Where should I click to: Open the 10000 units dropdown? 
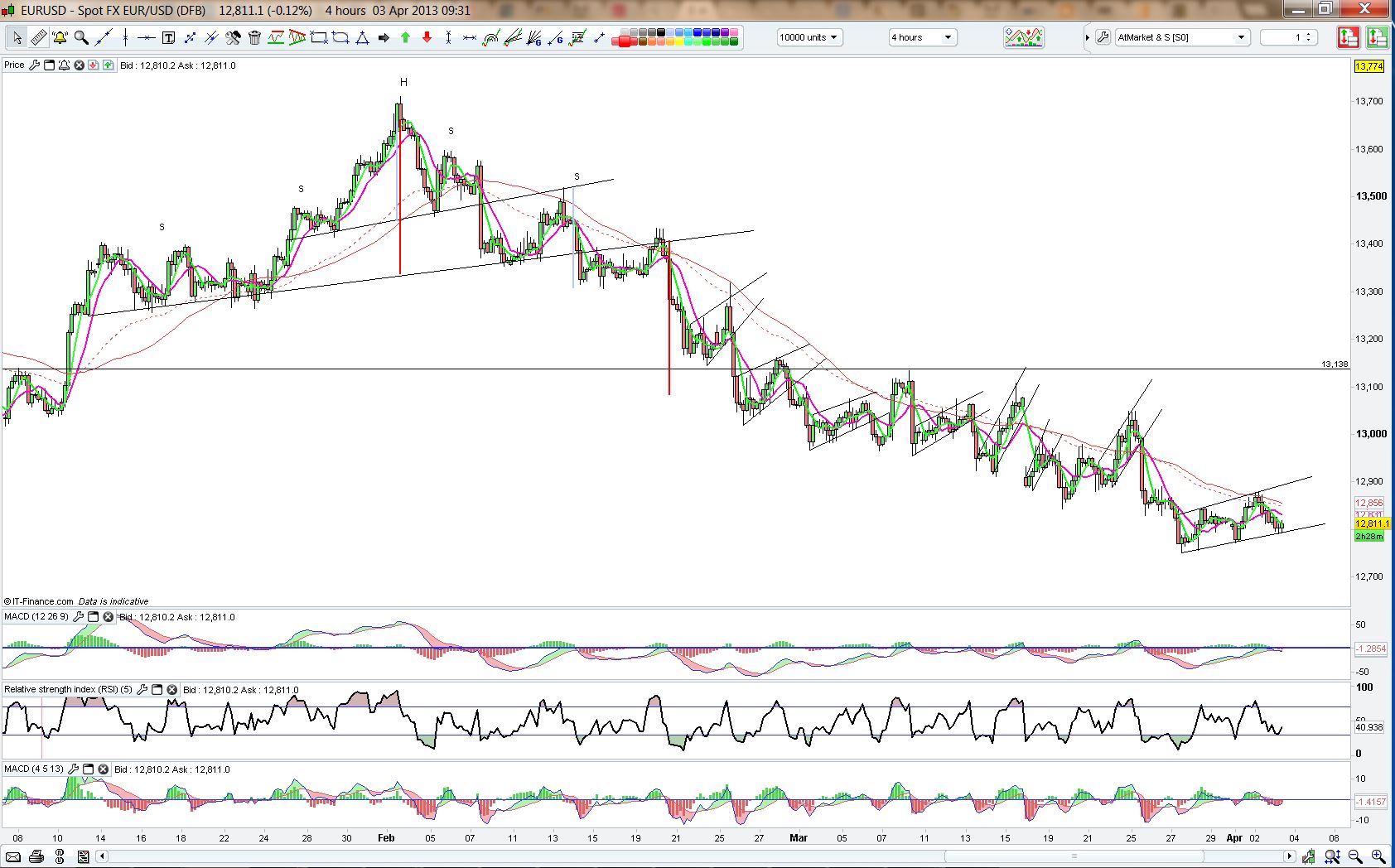809,37
